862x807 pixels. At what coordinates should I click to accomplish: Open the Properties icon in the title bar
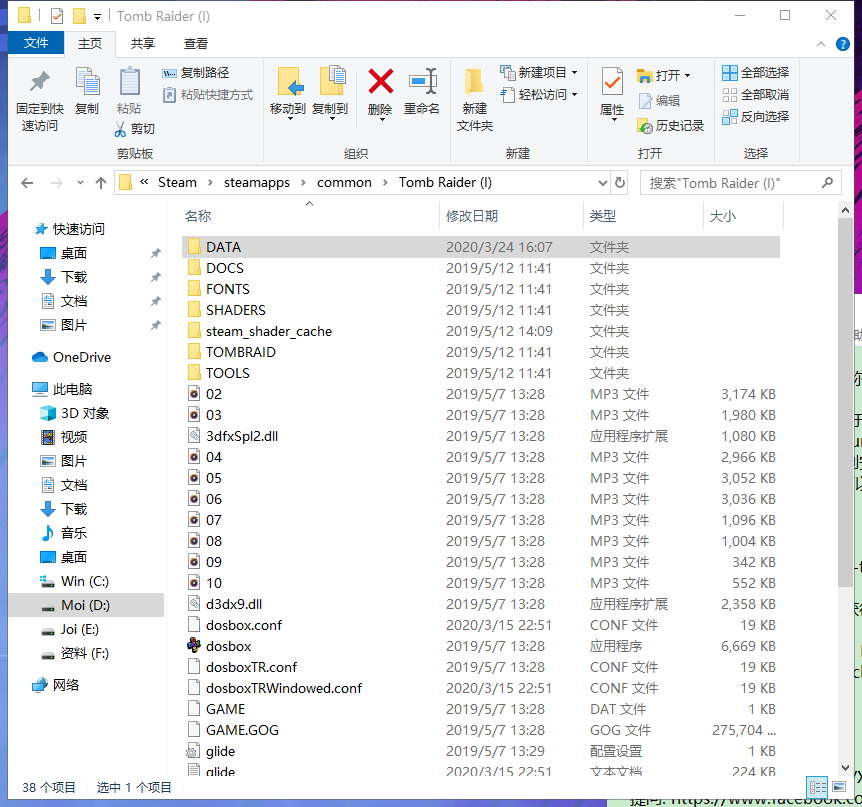coord(57,16)
